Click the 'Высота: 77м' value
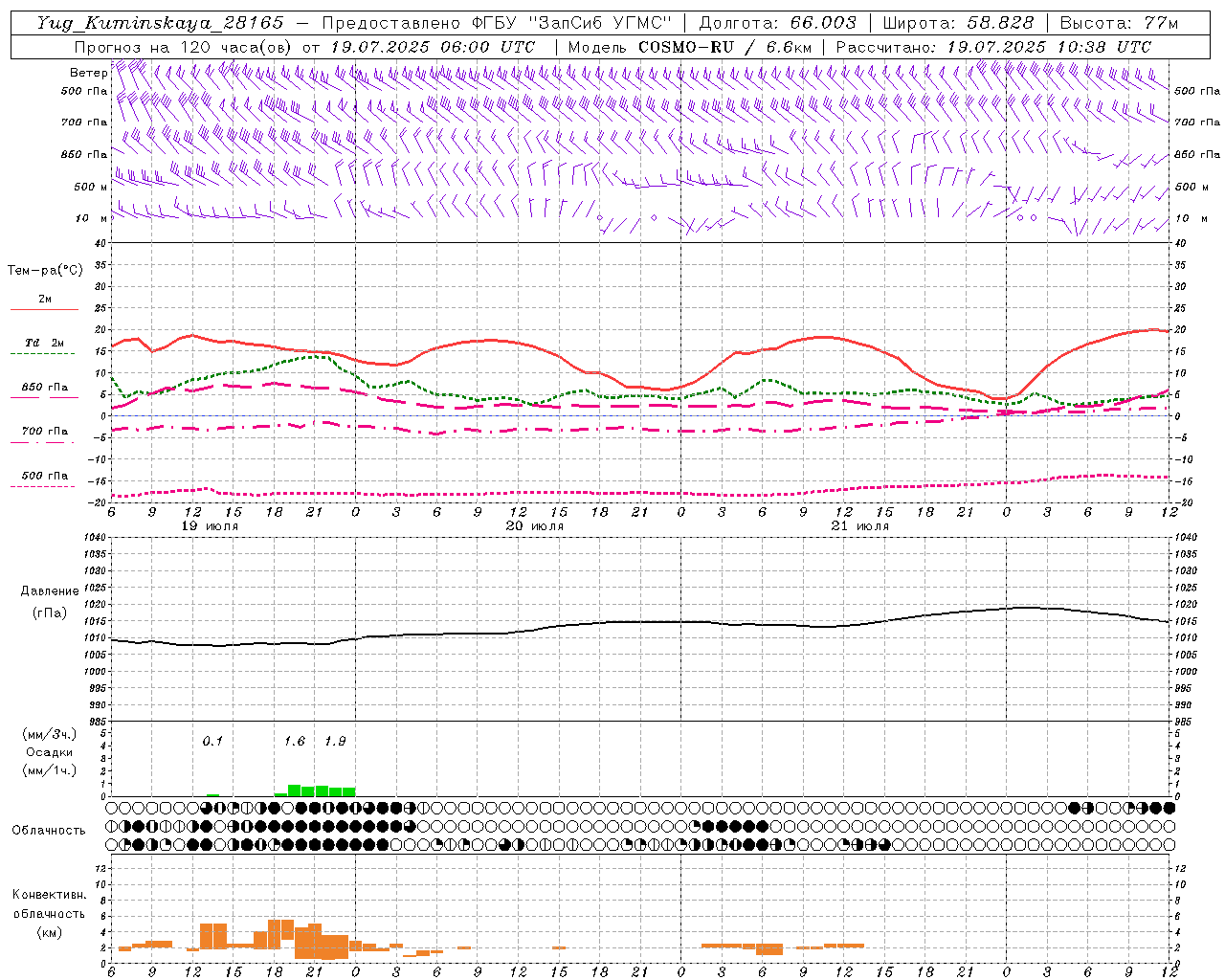 tap(1119, 23)
